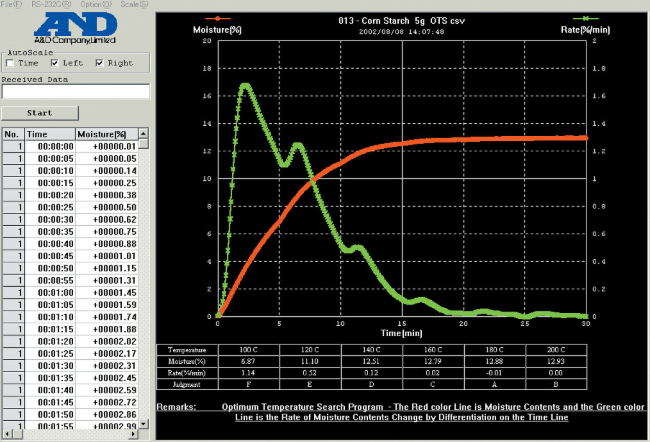Enable the Time autoscale checkbox

tap(10, 63)
